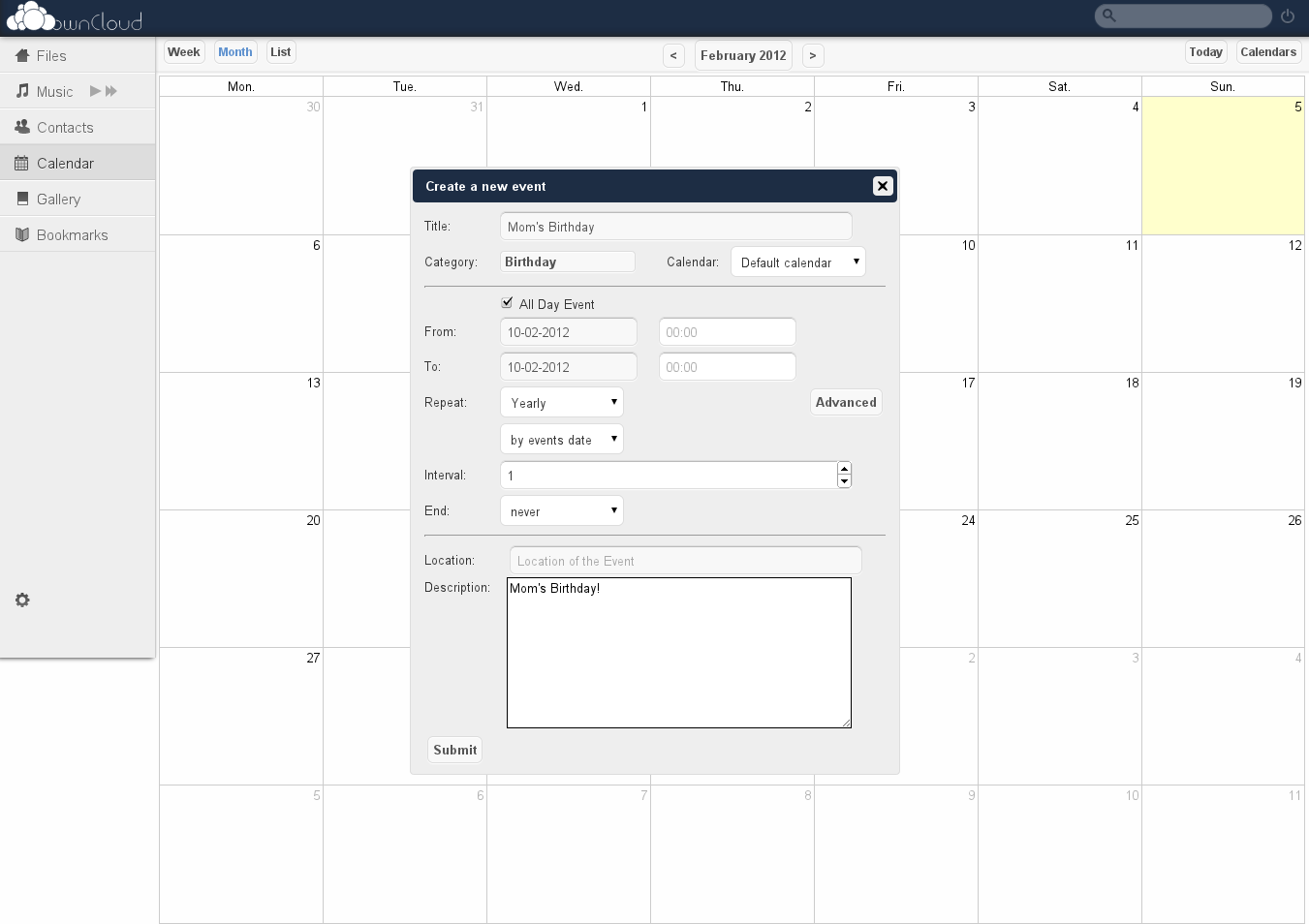Click the power logout icon
Screen dimensions: 1309x924
1288,15
